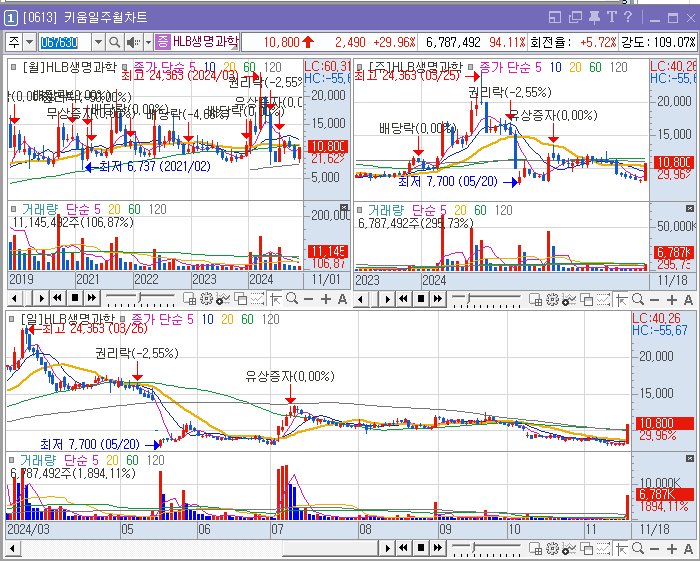The image size is (700, 561).
Task: Zoom in weekly chart with plus
Action: tap(672, 300)
